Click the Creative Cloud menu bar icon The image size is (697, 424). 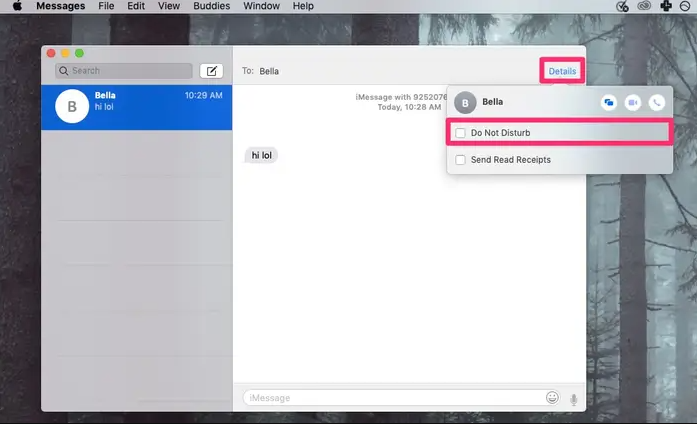(644, 6)
